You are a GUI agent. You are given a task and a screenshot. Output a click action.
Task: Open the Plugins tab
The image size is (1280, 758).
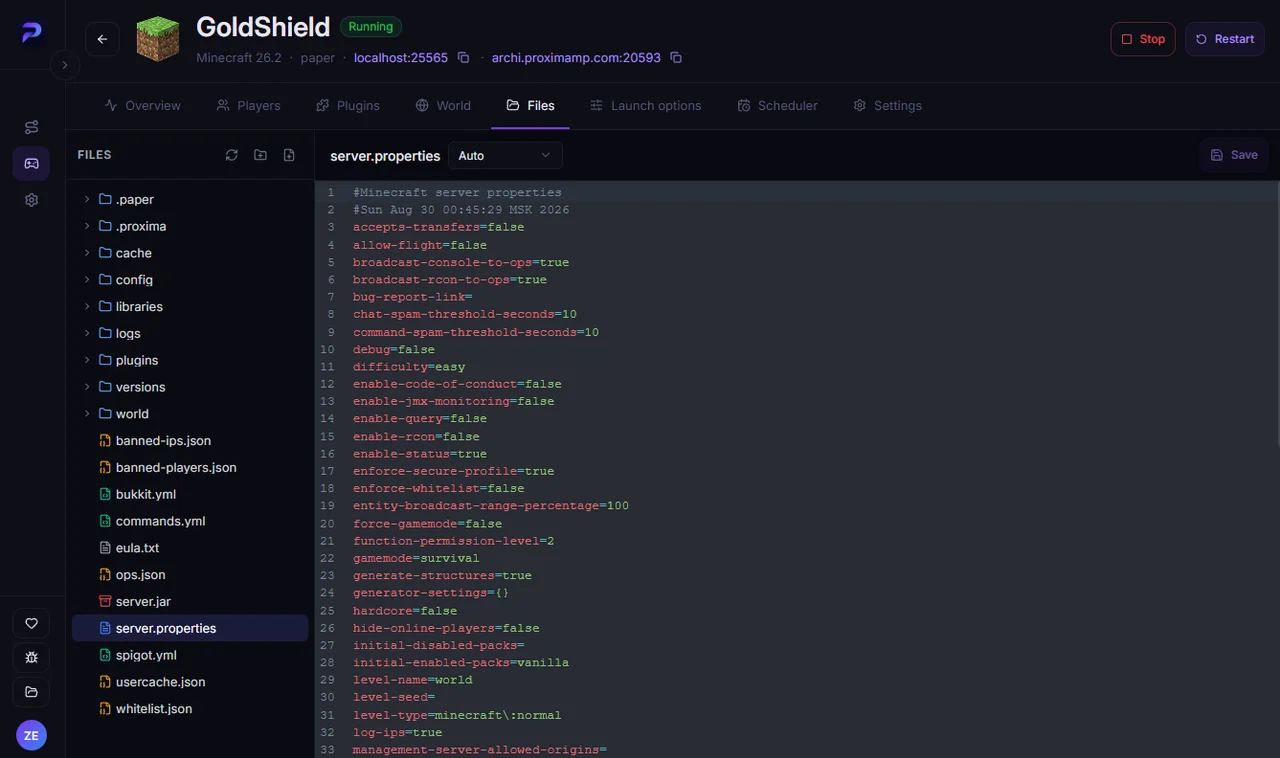click(348, 106)
